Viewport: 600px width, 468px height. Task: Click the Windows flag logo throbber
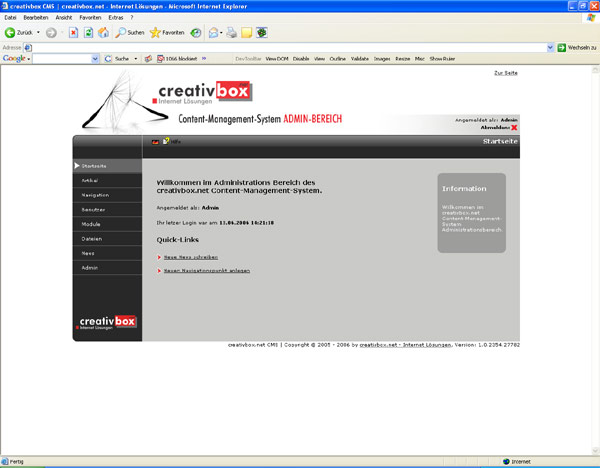click(591, 18)
